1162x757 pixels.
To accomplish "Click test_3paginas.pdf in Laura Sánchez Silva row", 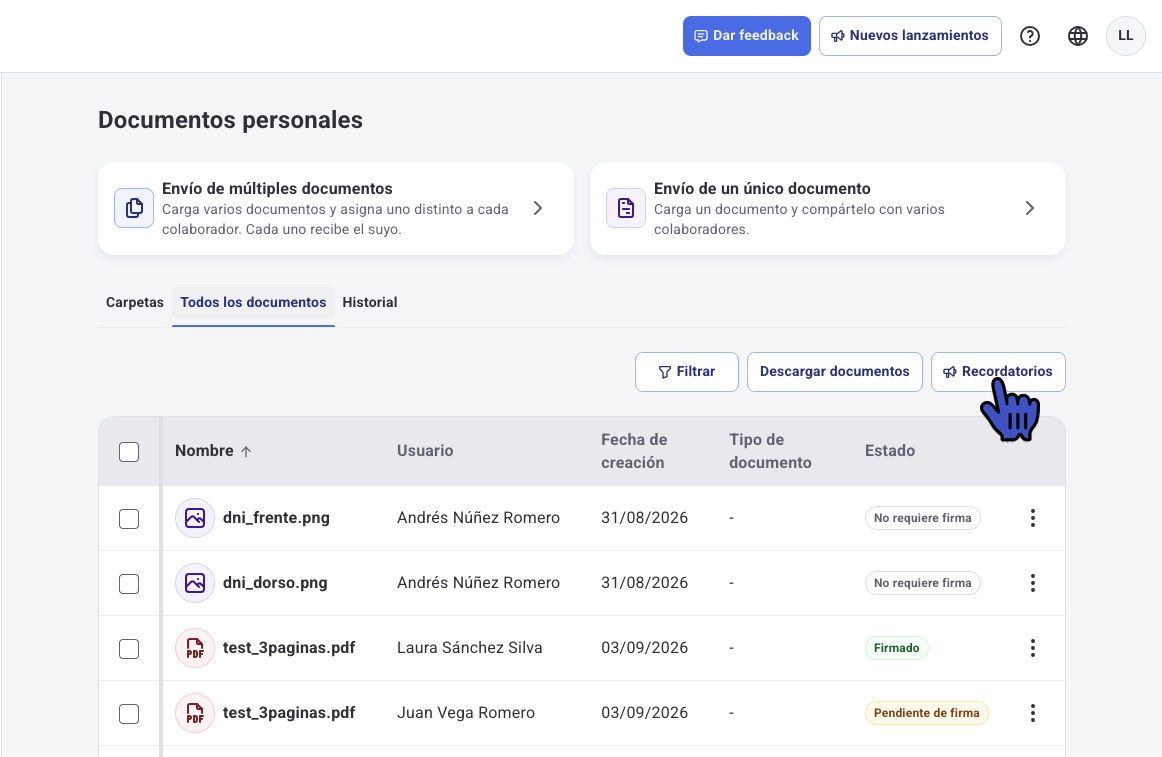I will click(289, 648).
